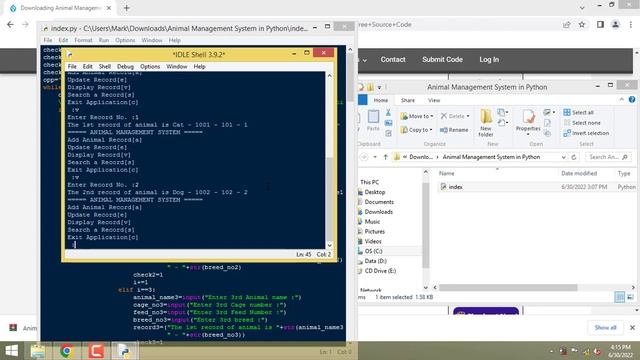
Task: Create a New folder in Explorer
Action: pos(486,123)
